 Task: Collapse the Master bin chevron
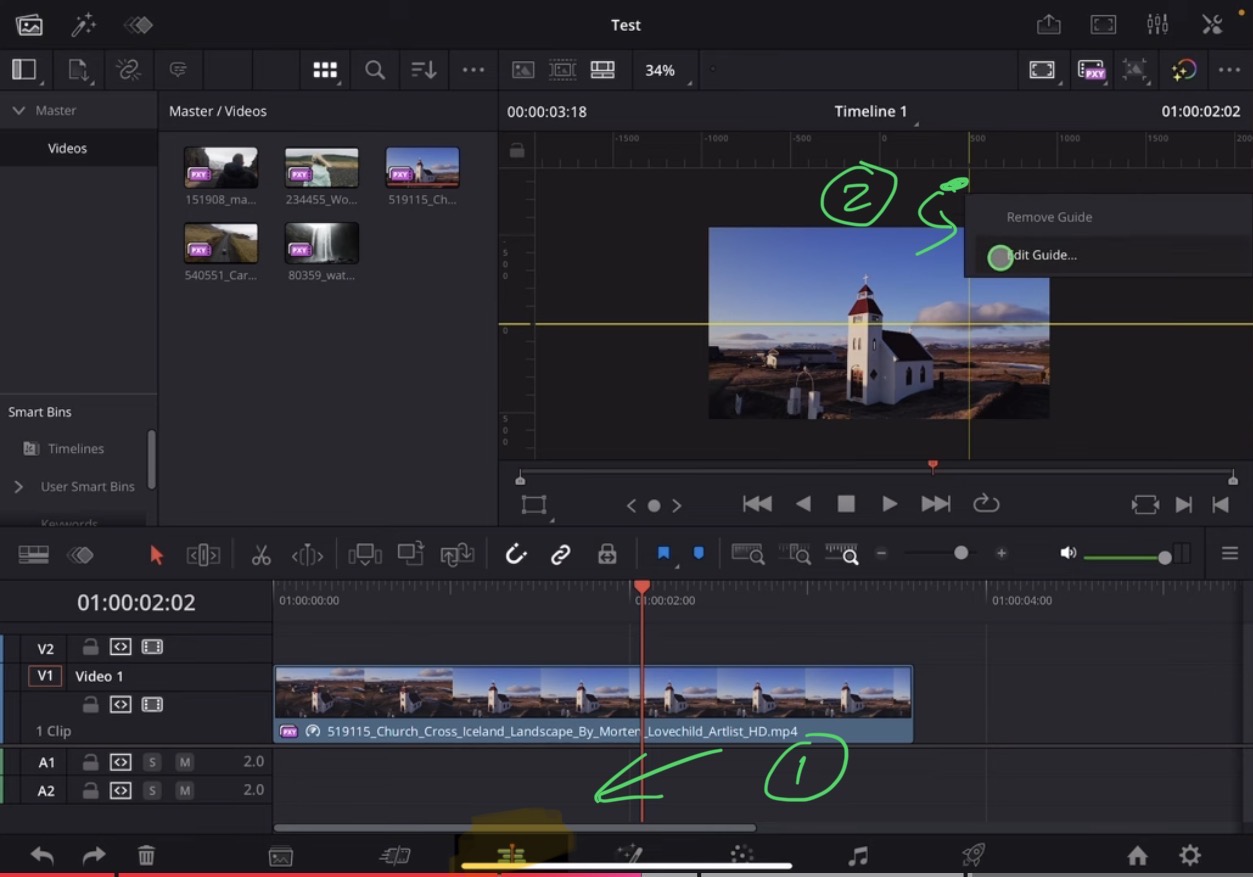pos(18,110)
